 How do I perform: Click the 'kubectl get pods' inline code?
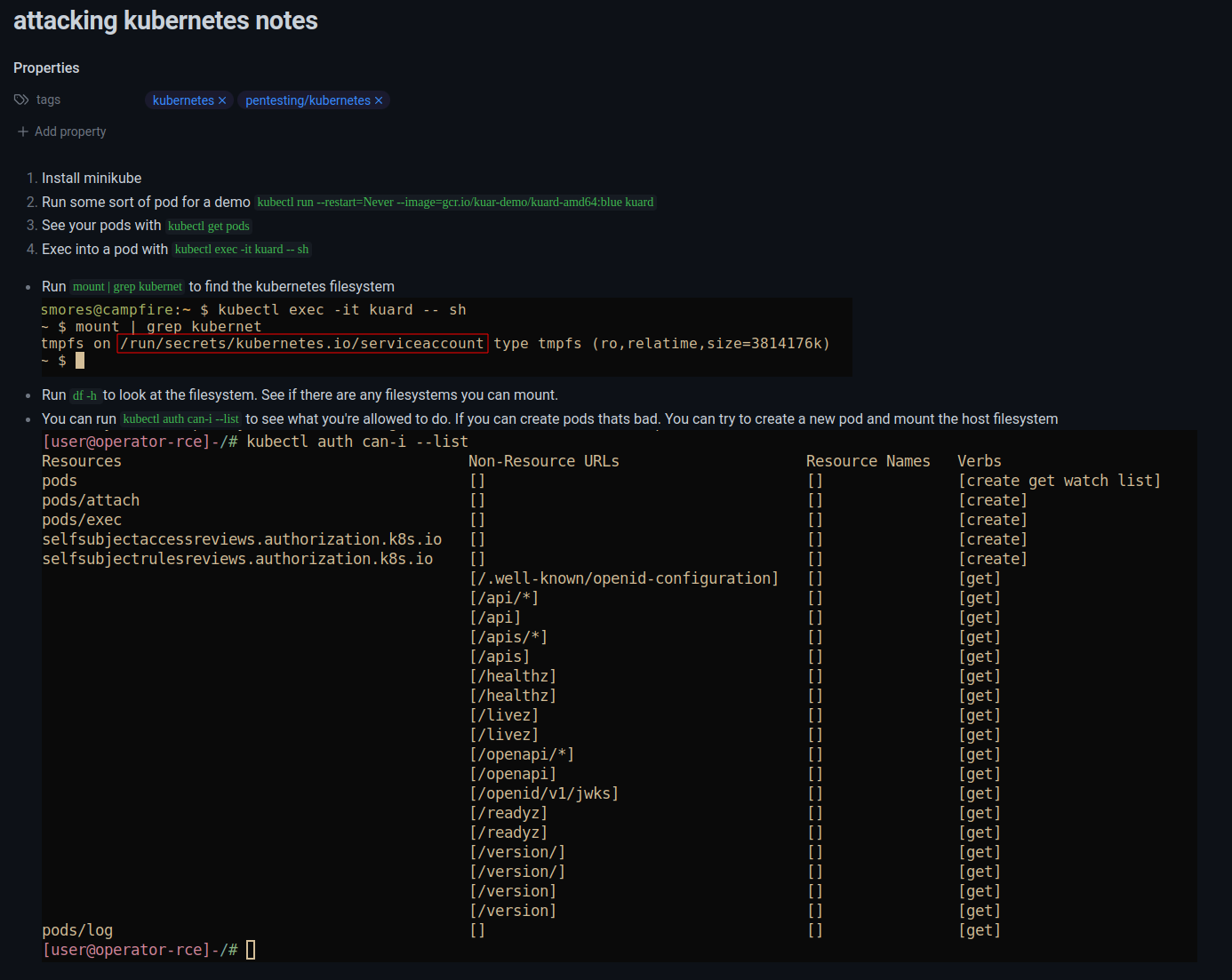pos(209,227)
